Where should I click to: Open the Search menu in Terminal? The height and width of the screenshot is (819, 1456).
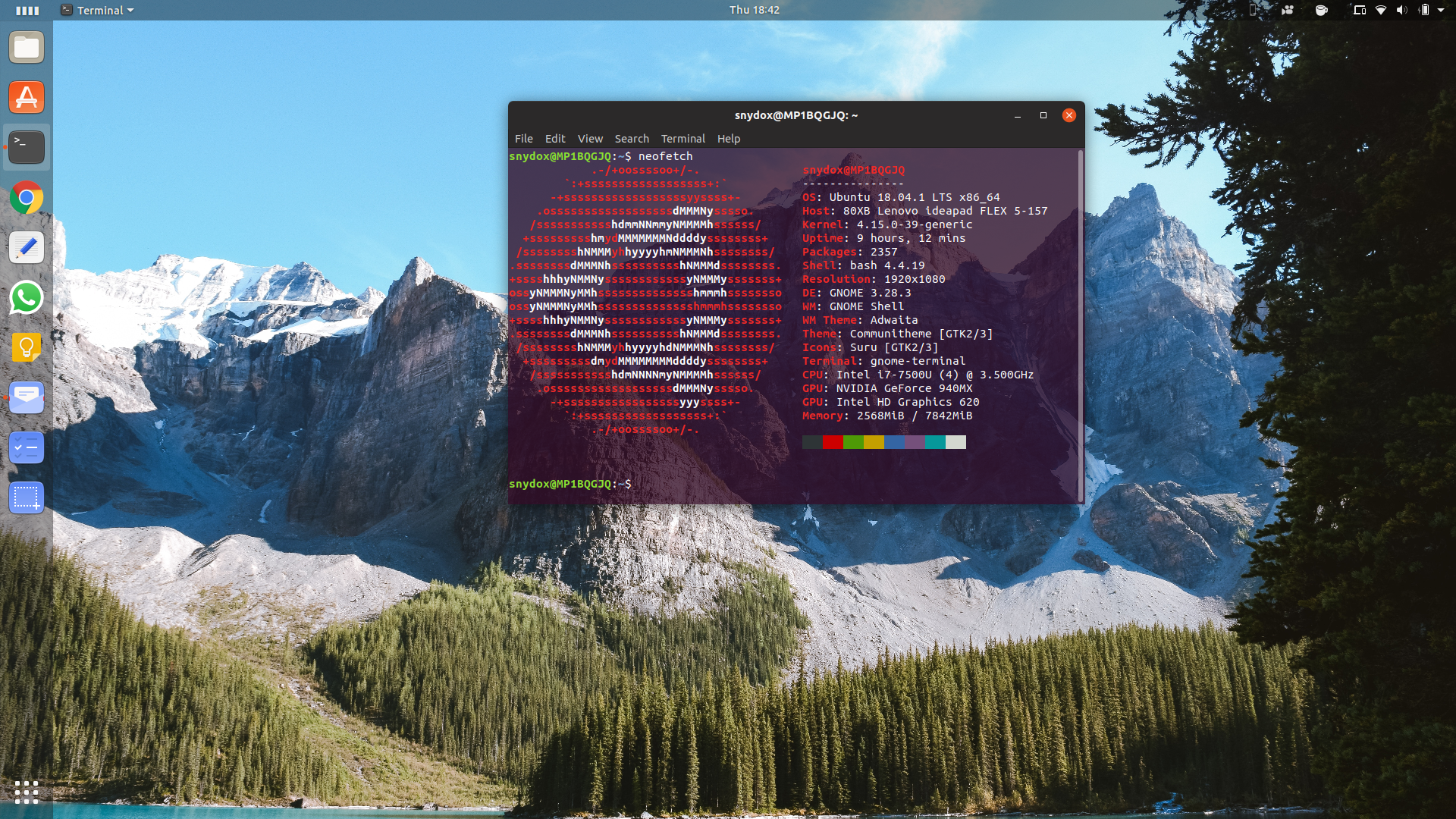coord(632,139)
